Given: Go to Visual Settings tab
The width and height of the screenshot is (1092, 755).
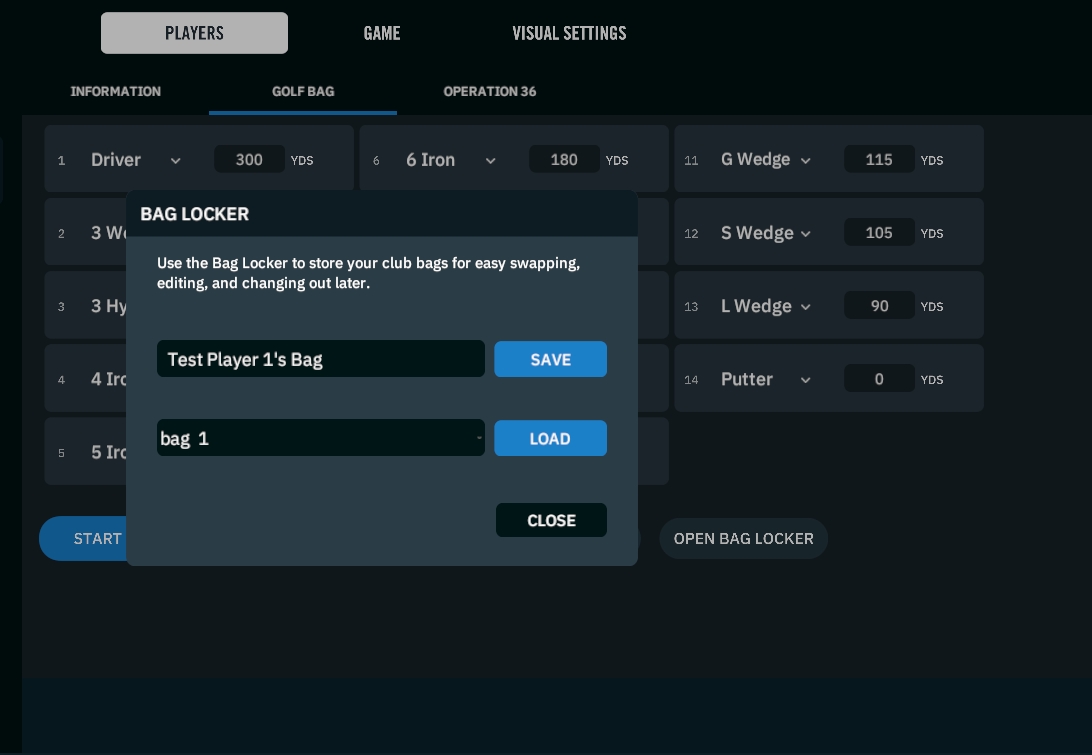Looking at the screenshot, I should [569, 33].
